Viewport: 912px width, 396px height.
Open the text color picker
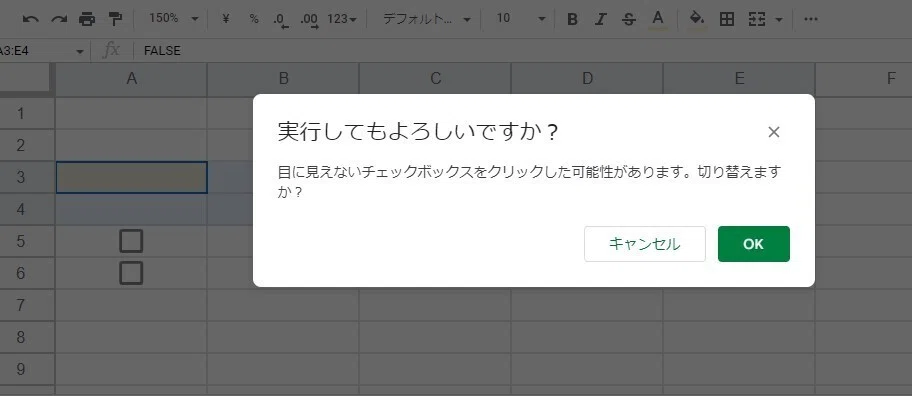[x=657, y=19]
